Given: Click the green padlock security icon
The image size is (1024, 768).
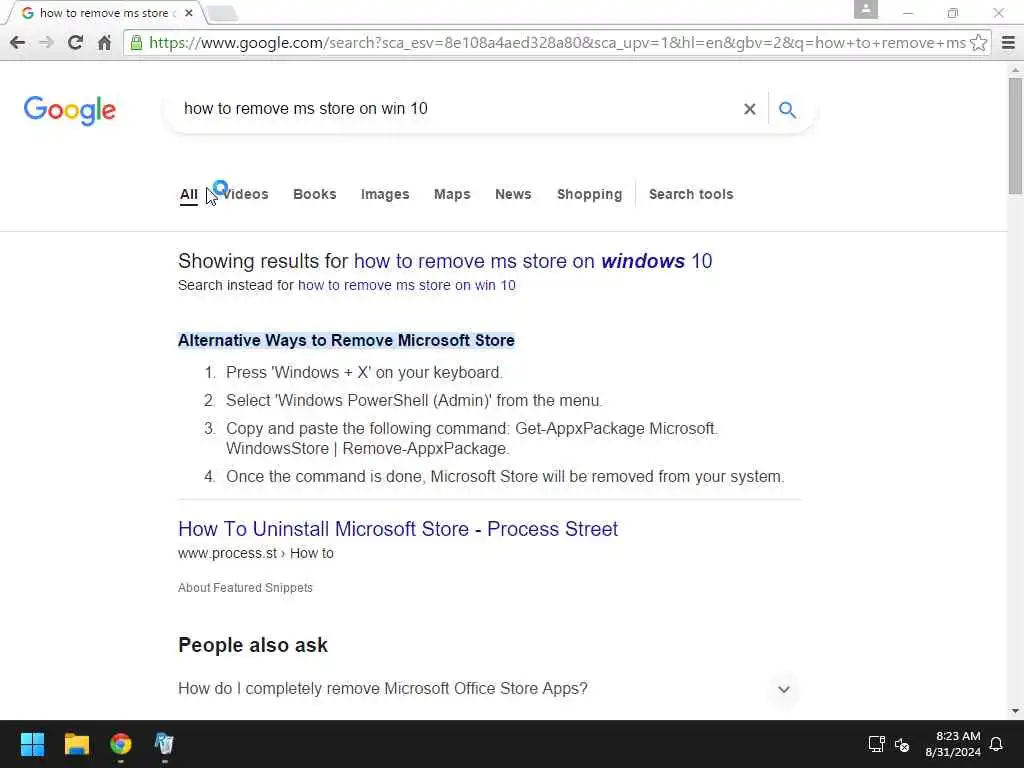Looking at the screenshot, I should tap(136, 43).
